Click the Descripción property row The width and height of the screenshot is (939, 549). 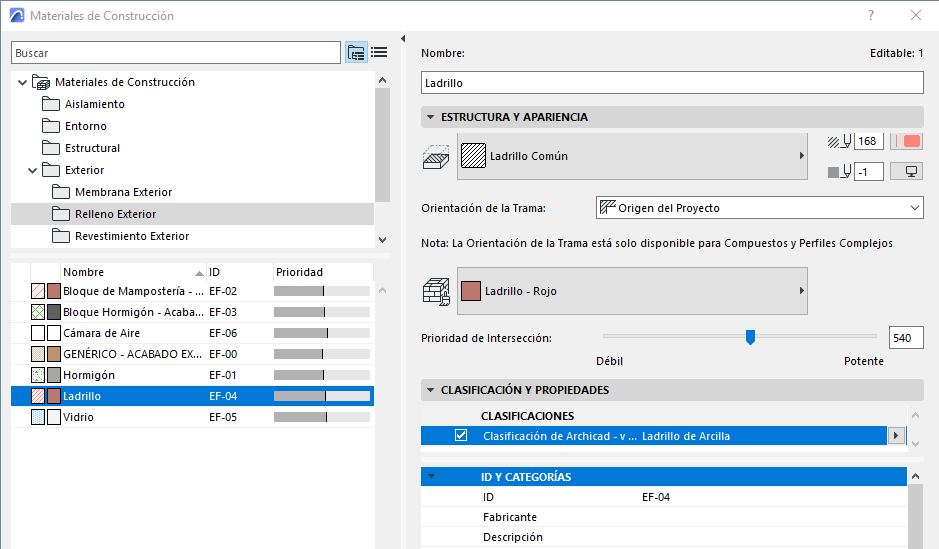point(664,537)
